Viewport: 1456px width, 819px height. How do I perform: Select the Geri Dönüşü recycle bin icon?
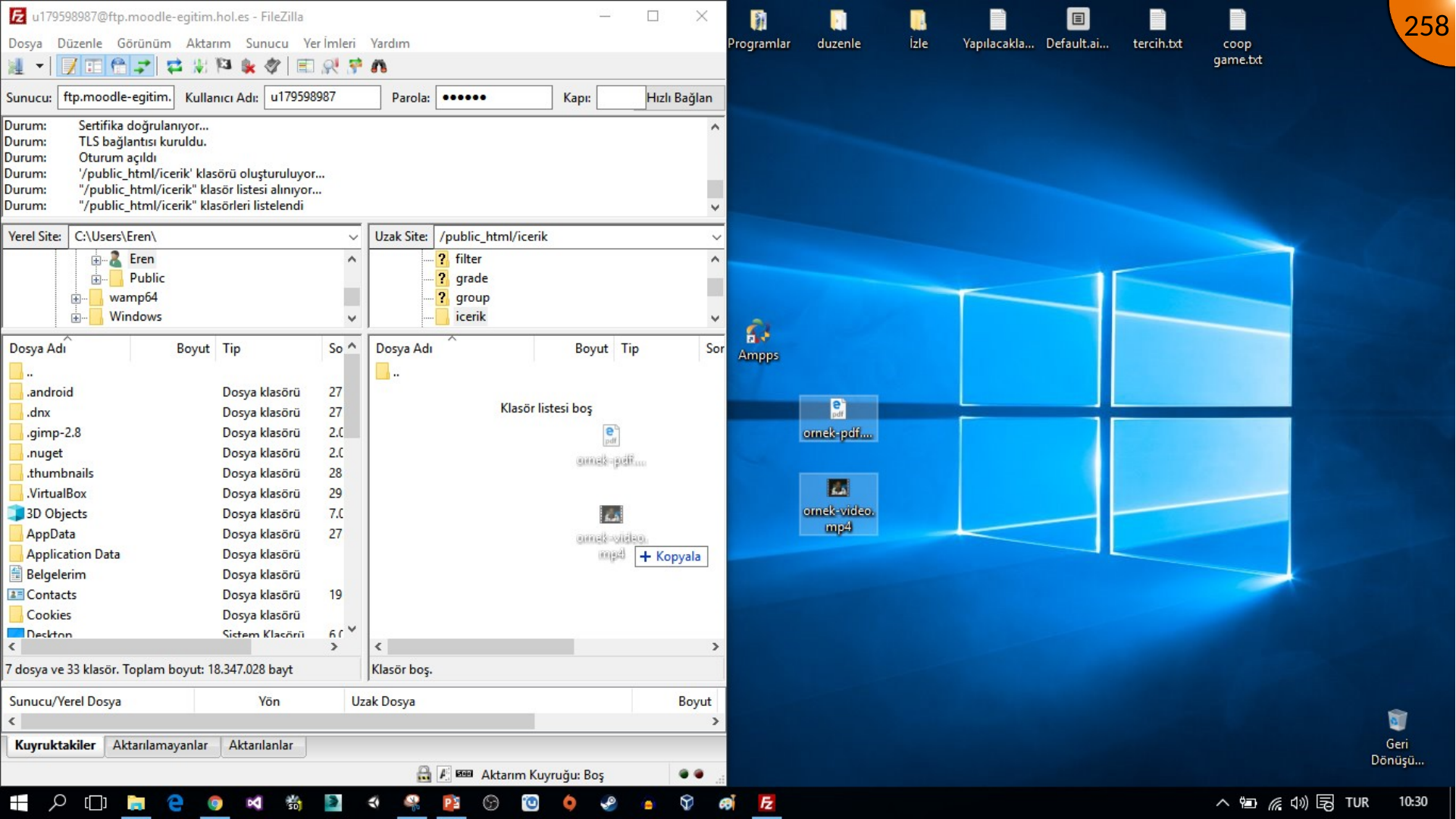click(x=1397, y=737)
